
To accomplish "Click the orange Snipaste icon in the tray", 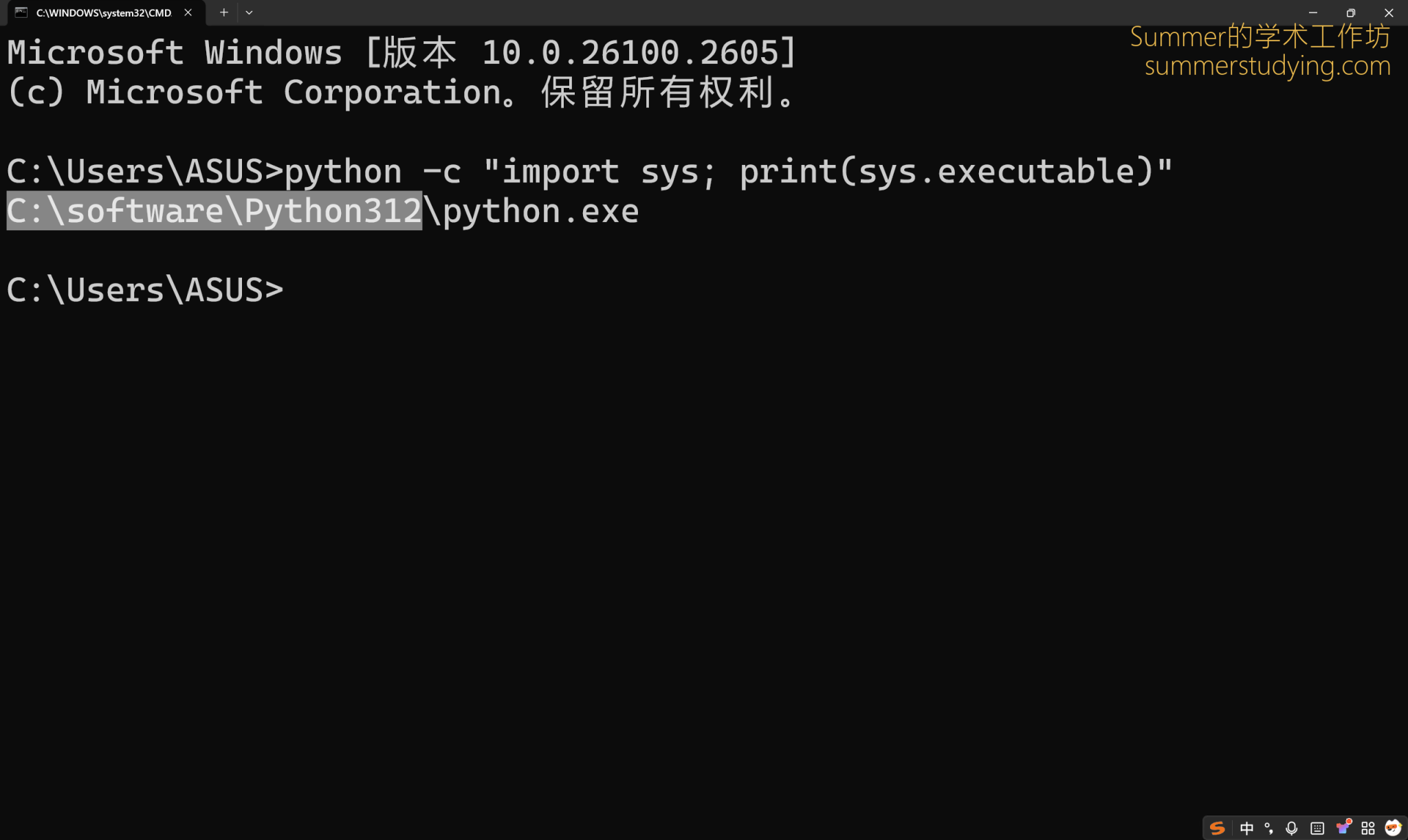I will click(x=1218, y=828).
